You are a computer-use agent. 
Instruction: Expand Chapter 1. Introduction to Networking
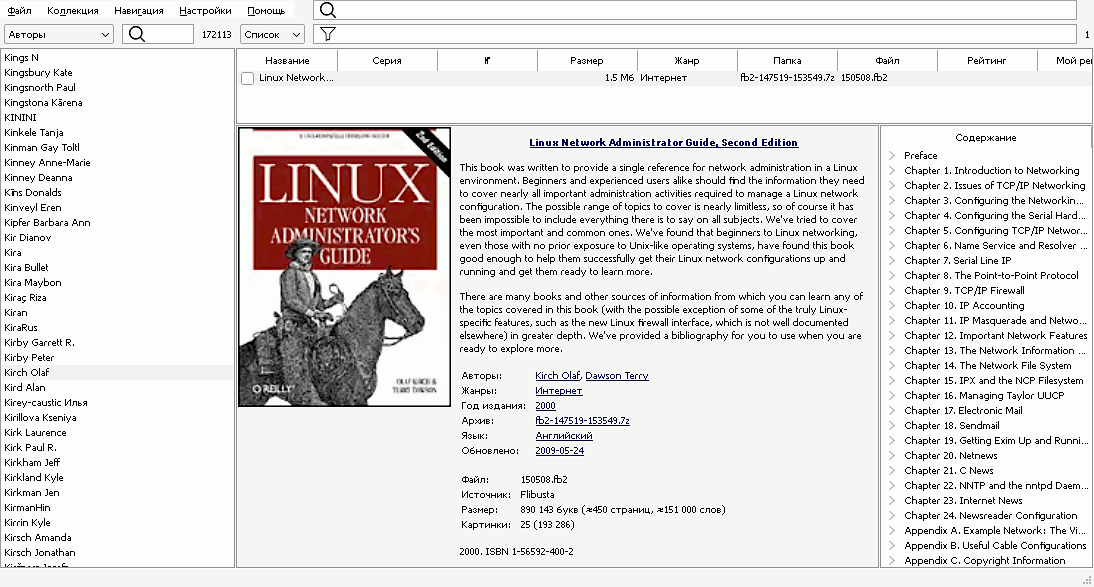coord(892,170)
